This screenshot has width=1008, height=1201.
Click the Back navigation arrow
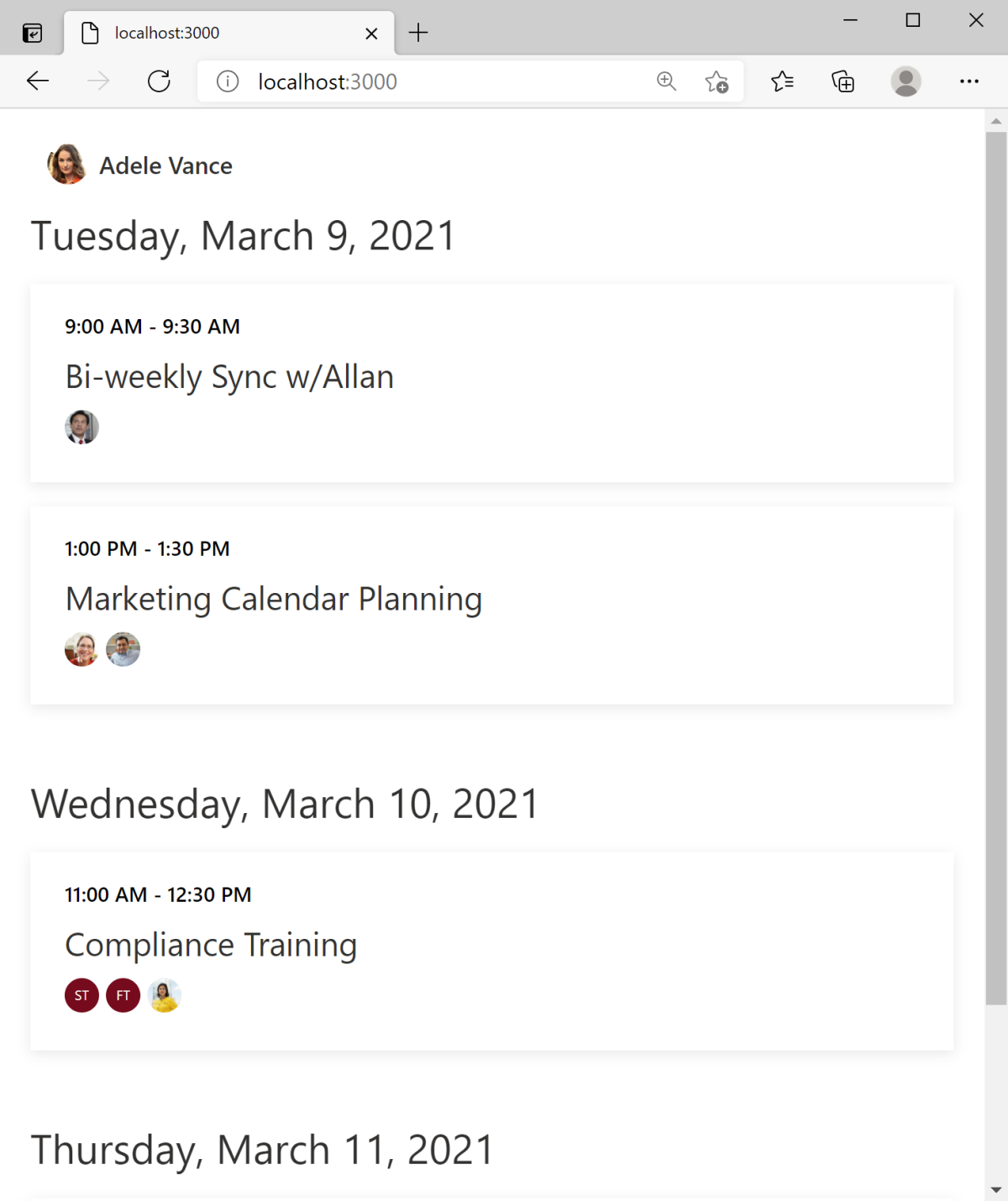coord(36,81)
